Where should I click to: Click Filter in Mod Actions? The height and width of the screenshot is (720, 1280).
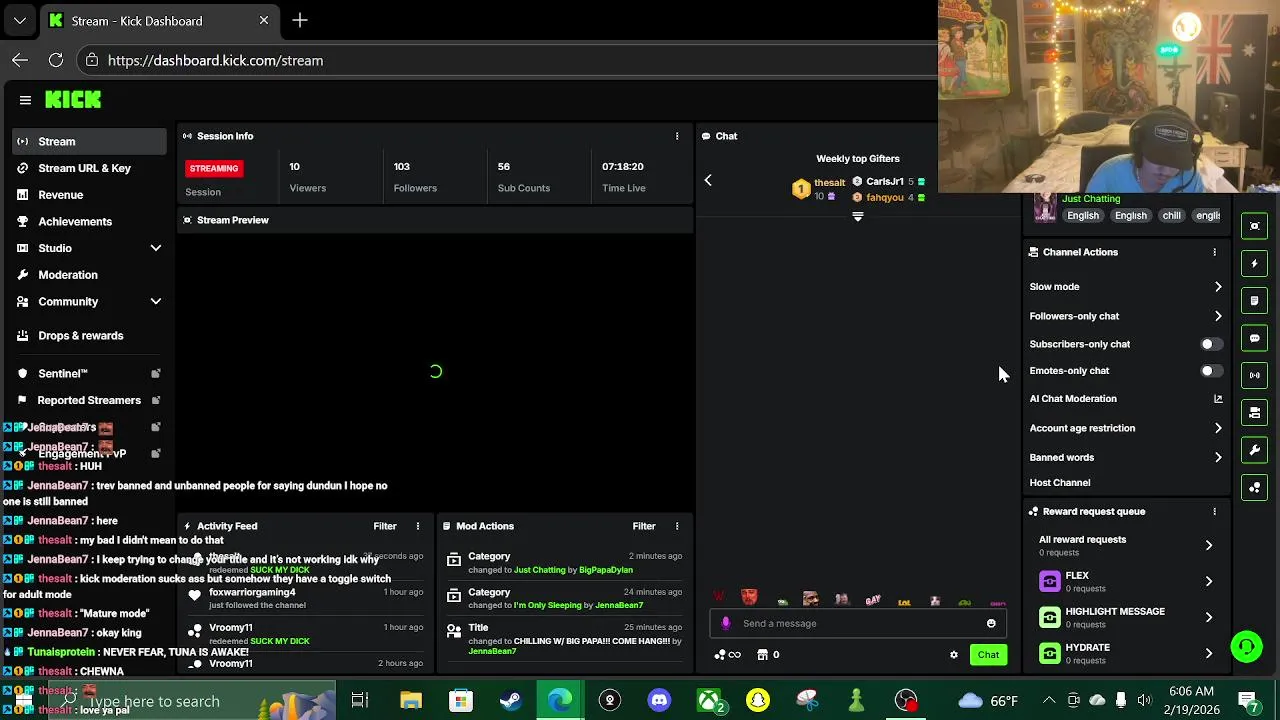(644, 526)
